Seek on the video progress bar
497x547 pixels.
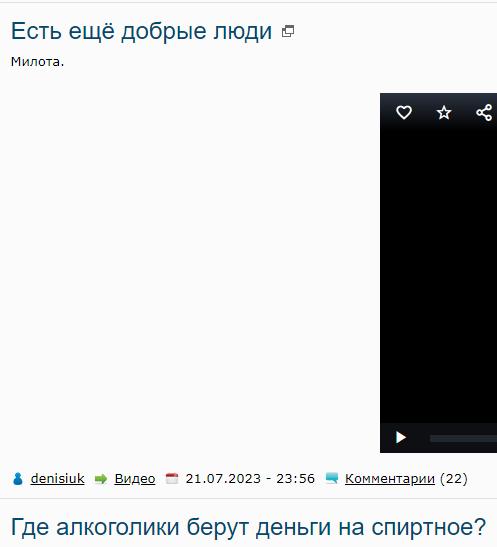(464, 438)
